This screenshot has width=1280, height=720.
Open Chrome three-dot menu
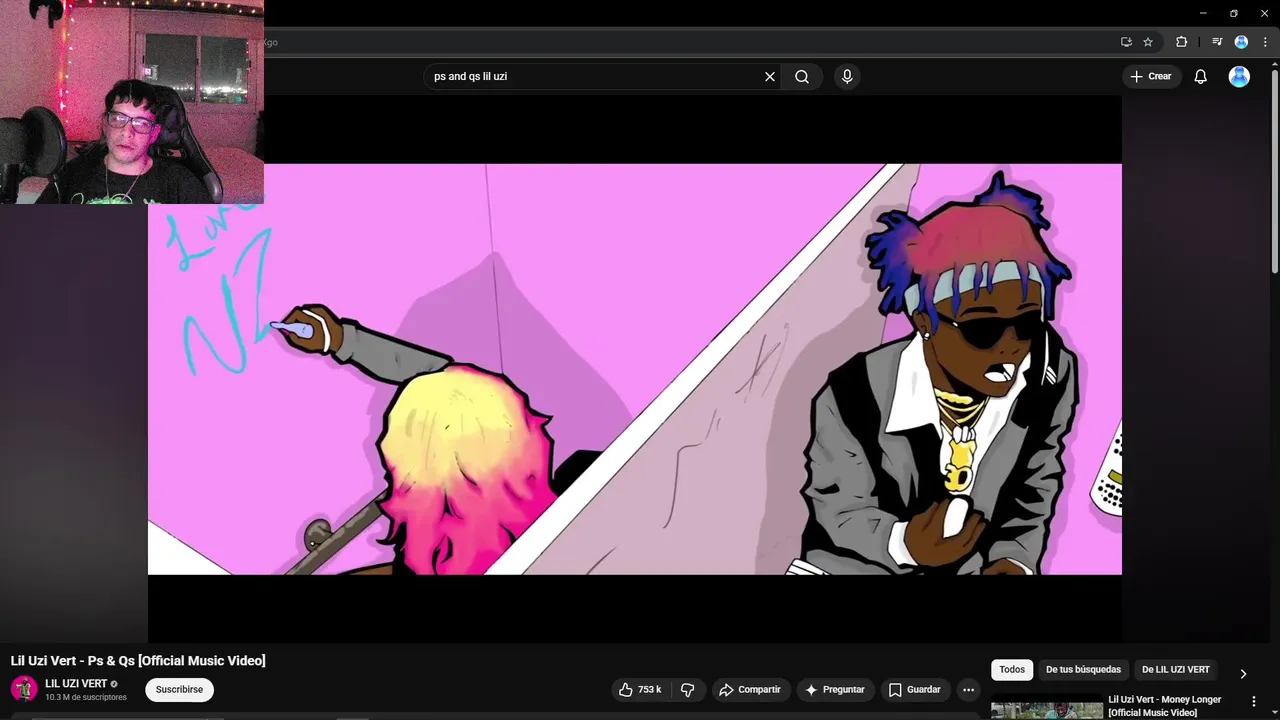[x=1265, y=42]
